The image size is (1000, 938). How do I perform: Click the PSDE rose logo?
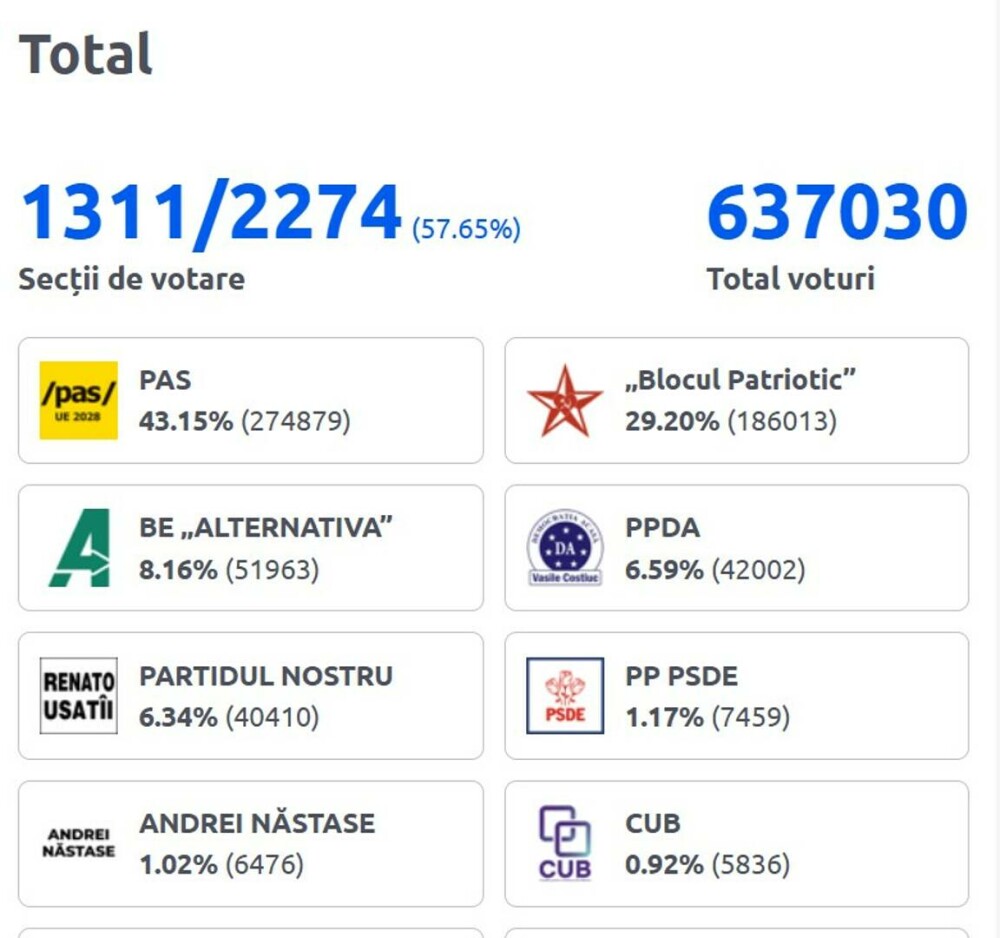565,695
